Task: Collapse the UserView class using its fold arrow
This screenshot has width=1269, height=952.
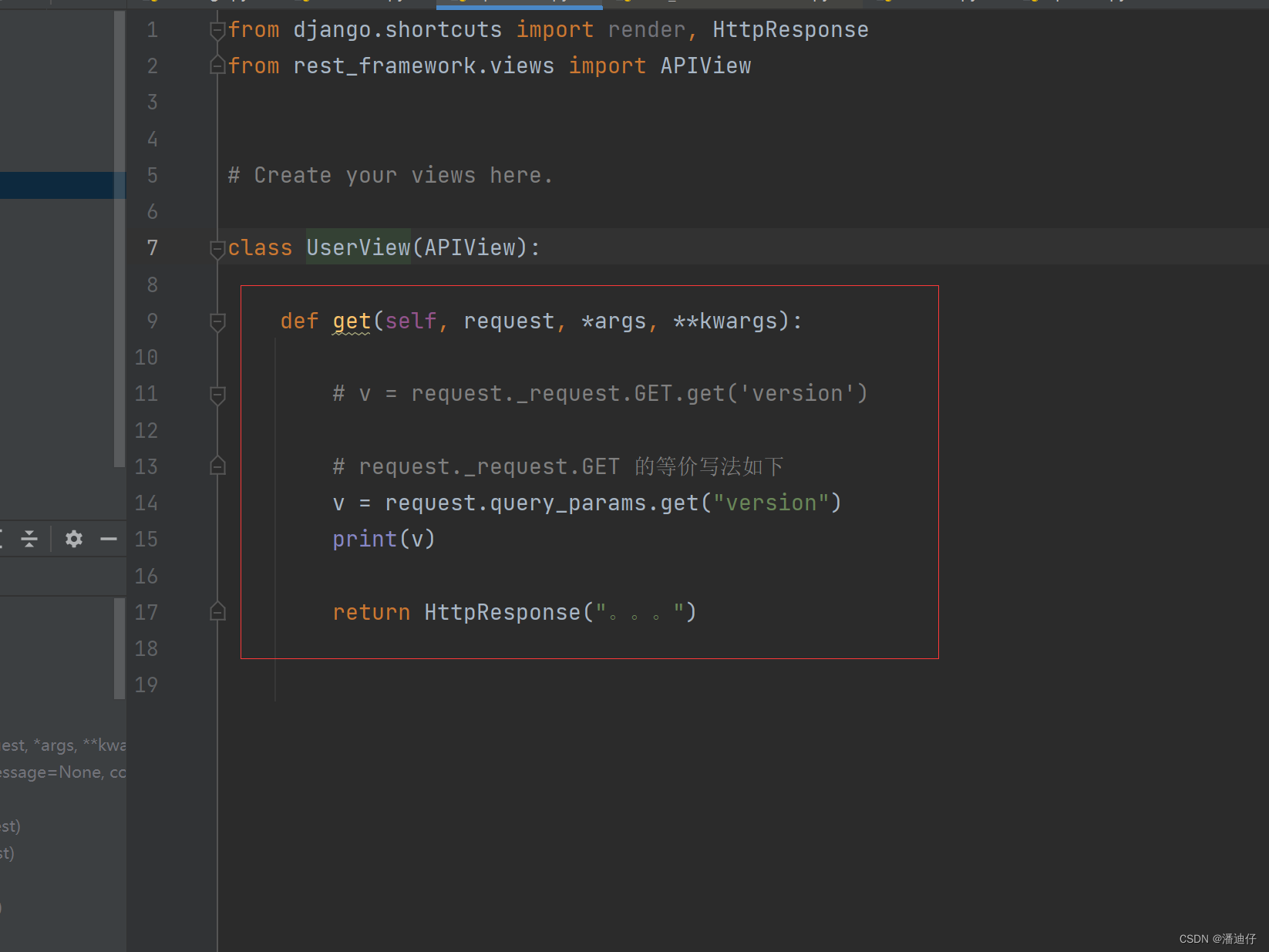Action: [217, 247]
